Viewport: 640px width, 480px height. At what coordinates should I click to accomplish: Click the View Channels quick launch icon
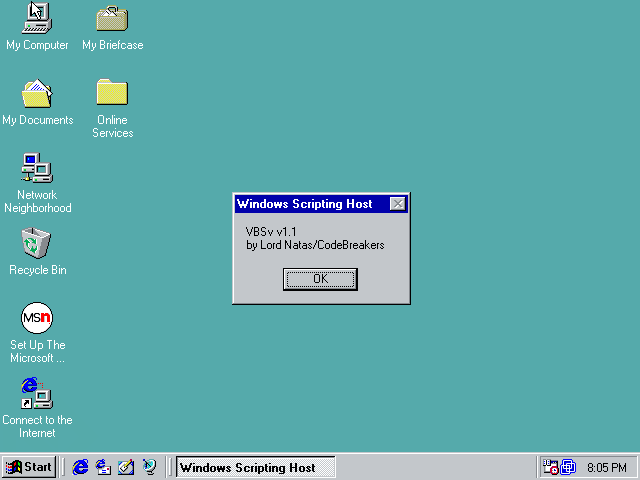tap(149, 467)
